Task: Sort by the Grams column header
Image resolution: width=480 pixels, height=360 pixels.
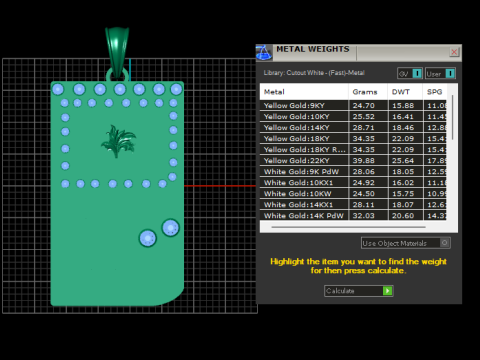Action: [368, 92]
